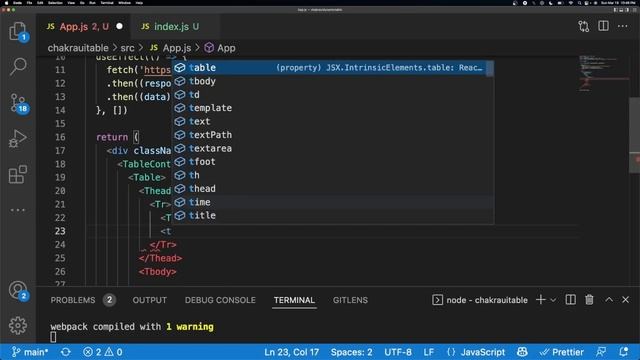Viewport: 640px width, 360px height.
Task: Select the TERMINAL panel tab
Action: click(294, 300)
